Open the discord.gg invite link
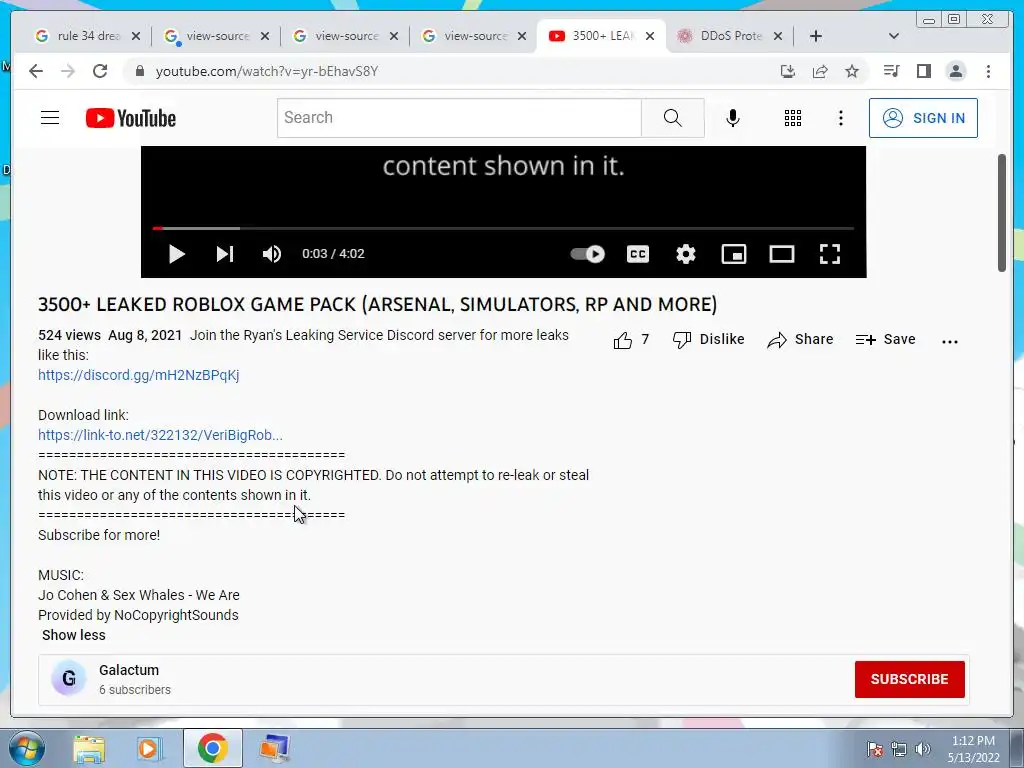Image resolution: width=1024 pixels, height=768 pixels. (138, 376)
